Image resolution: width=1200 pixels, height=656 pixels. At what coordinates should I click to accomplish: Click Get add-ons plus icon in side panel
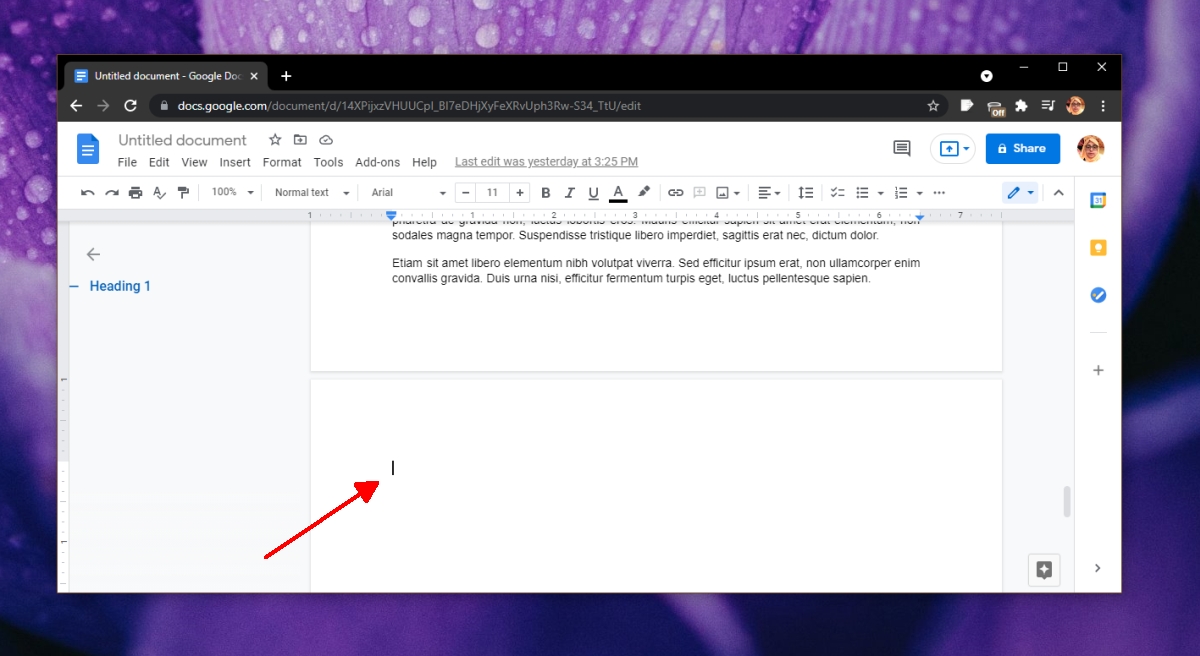coord(1098,370)
